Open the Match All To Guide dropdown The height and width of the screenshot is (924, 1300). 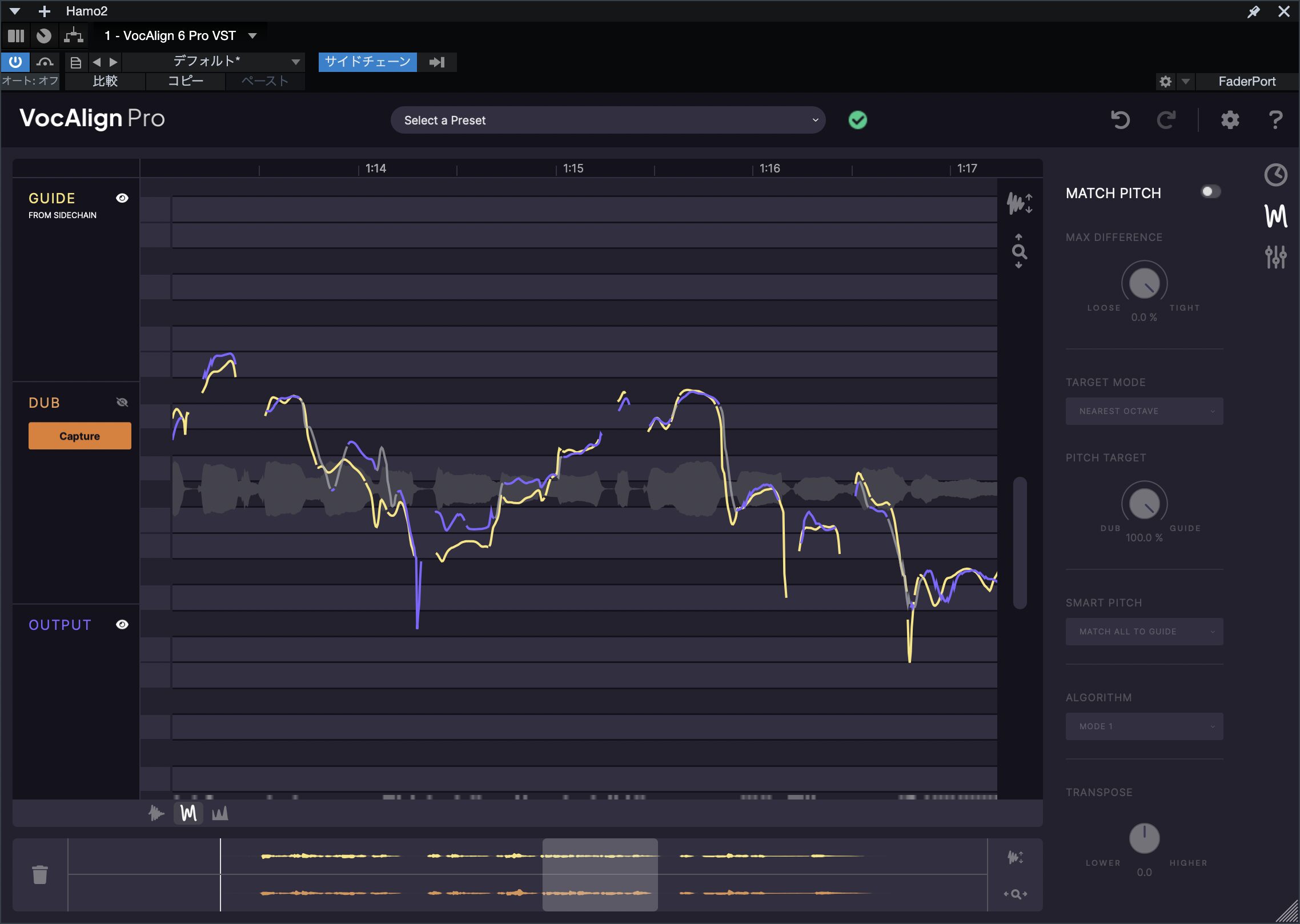[1144, 632]
